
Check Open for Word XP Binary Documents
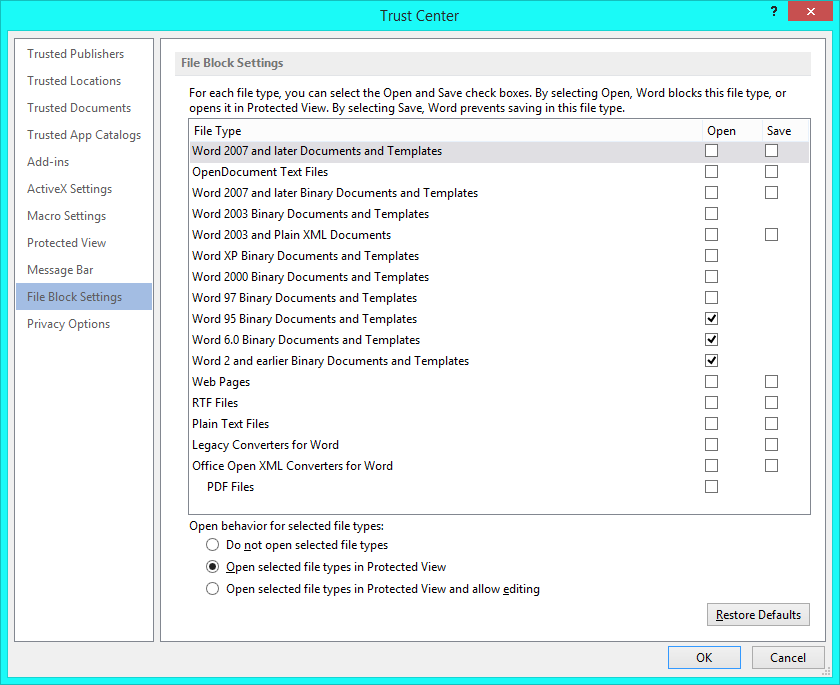coord(711,256)
